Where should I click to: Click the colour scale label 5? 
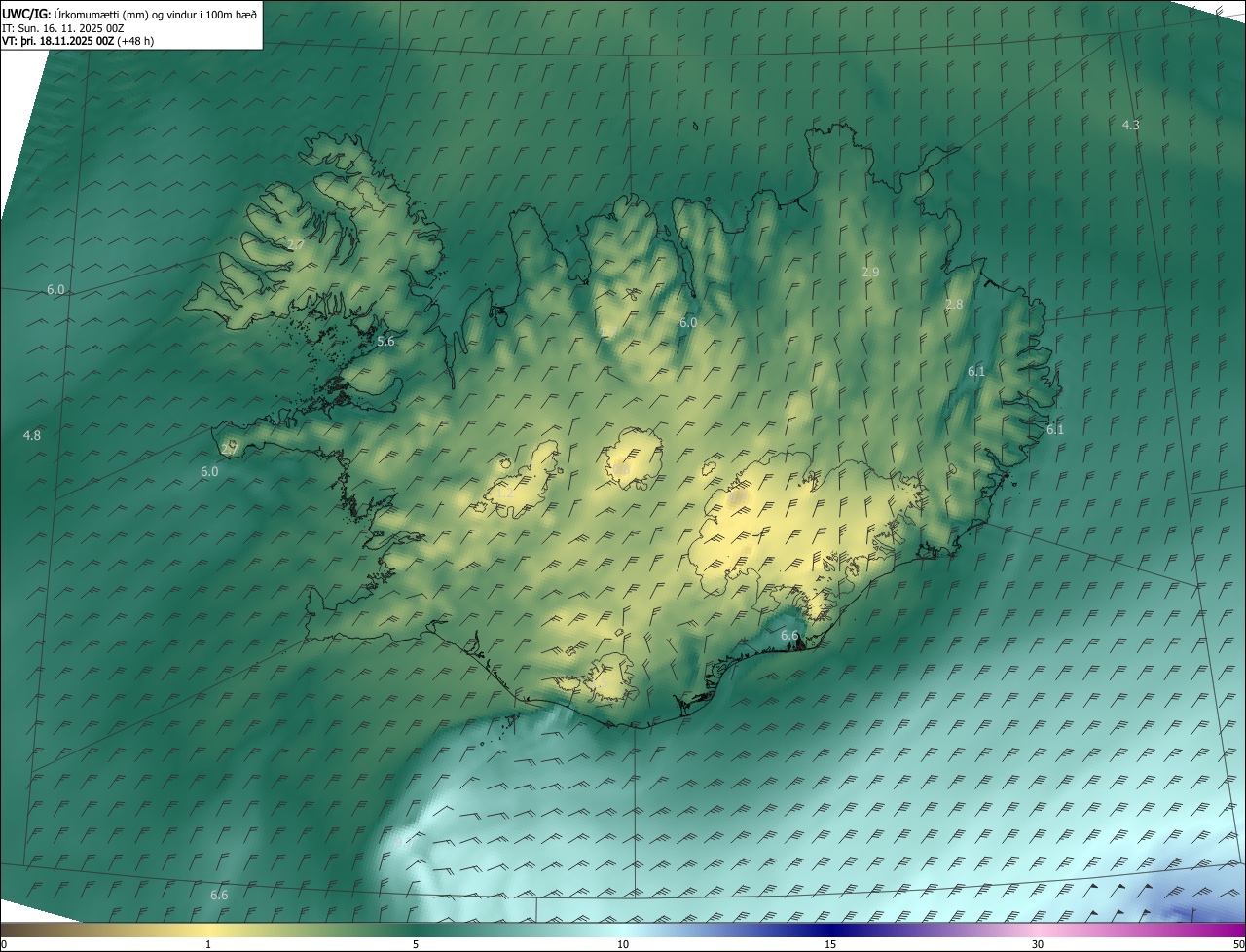(x=416, y=944)
